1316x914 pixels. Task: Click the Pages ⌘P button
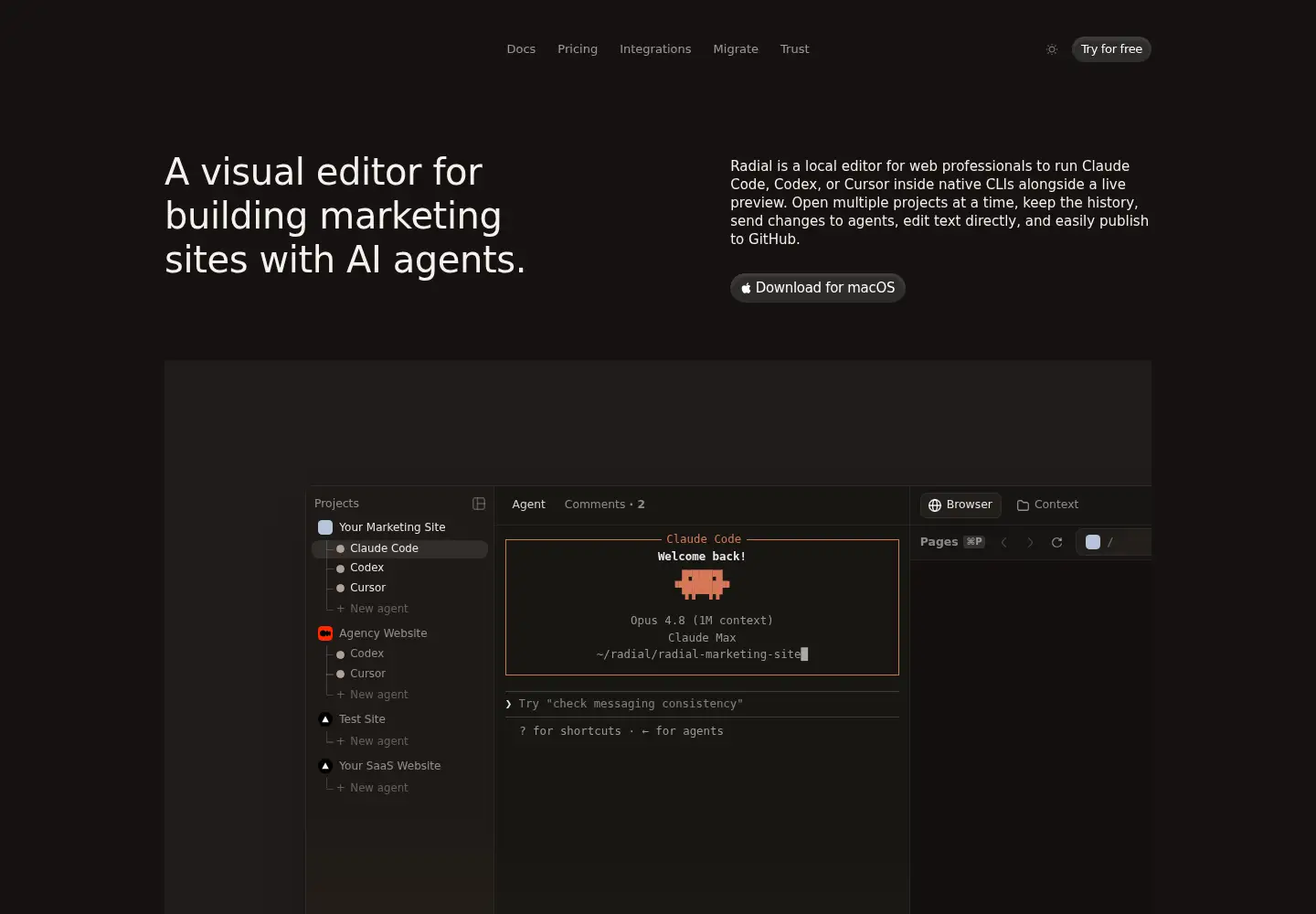(x=952, y=542)
